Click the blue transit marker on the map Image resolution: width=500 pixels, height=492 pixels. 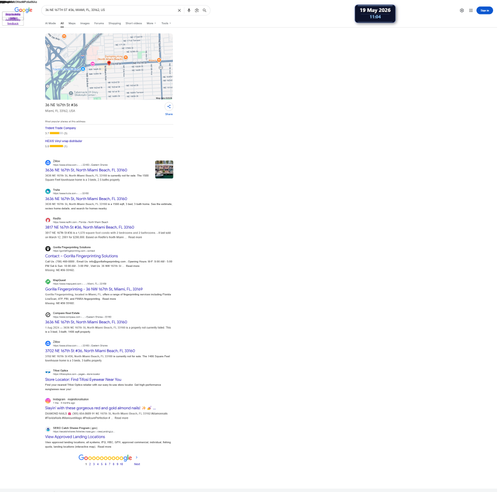[x=83, y=69]
